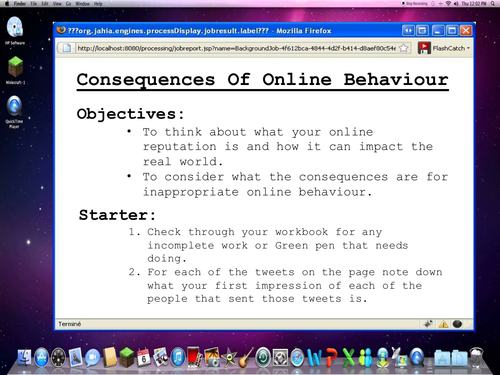Expand the FlashCatch dropdown arrow
500x375 pixels.
468,48
